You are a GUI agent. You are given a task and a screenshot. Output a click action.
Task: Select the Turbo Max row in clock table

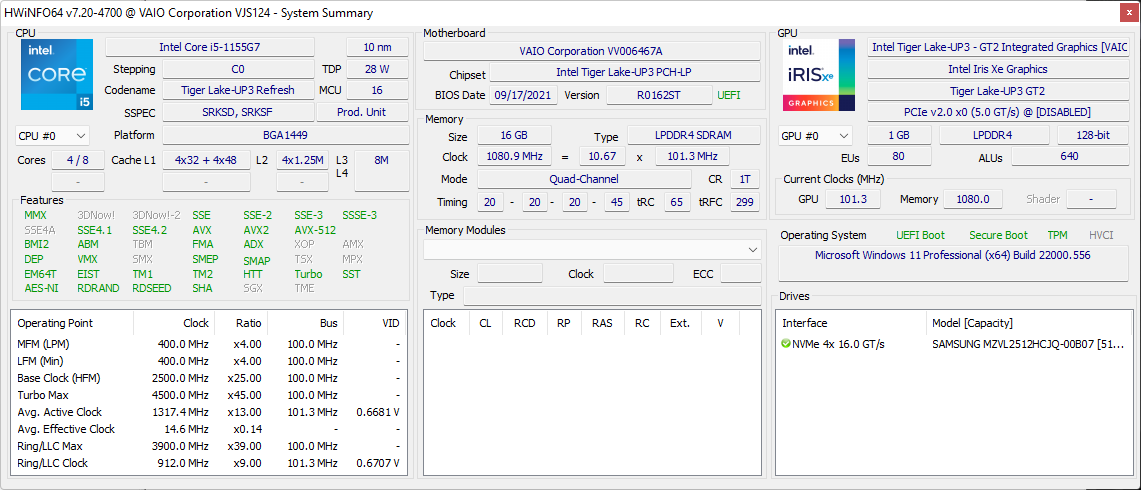click(x=205, y=395)
